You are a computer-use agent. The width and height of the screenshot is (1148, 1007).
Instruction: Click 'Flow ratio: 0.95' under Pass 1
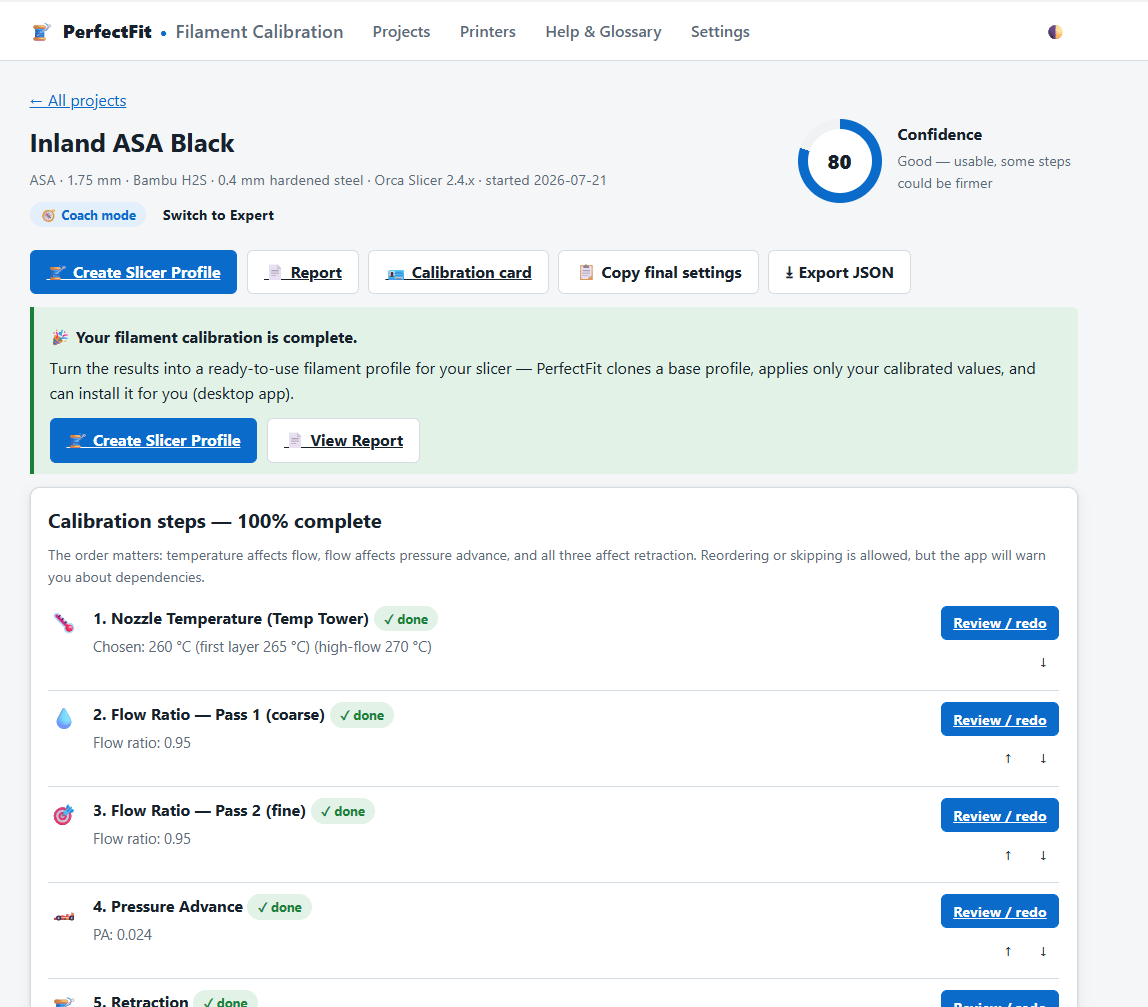[x=142, y=743]
